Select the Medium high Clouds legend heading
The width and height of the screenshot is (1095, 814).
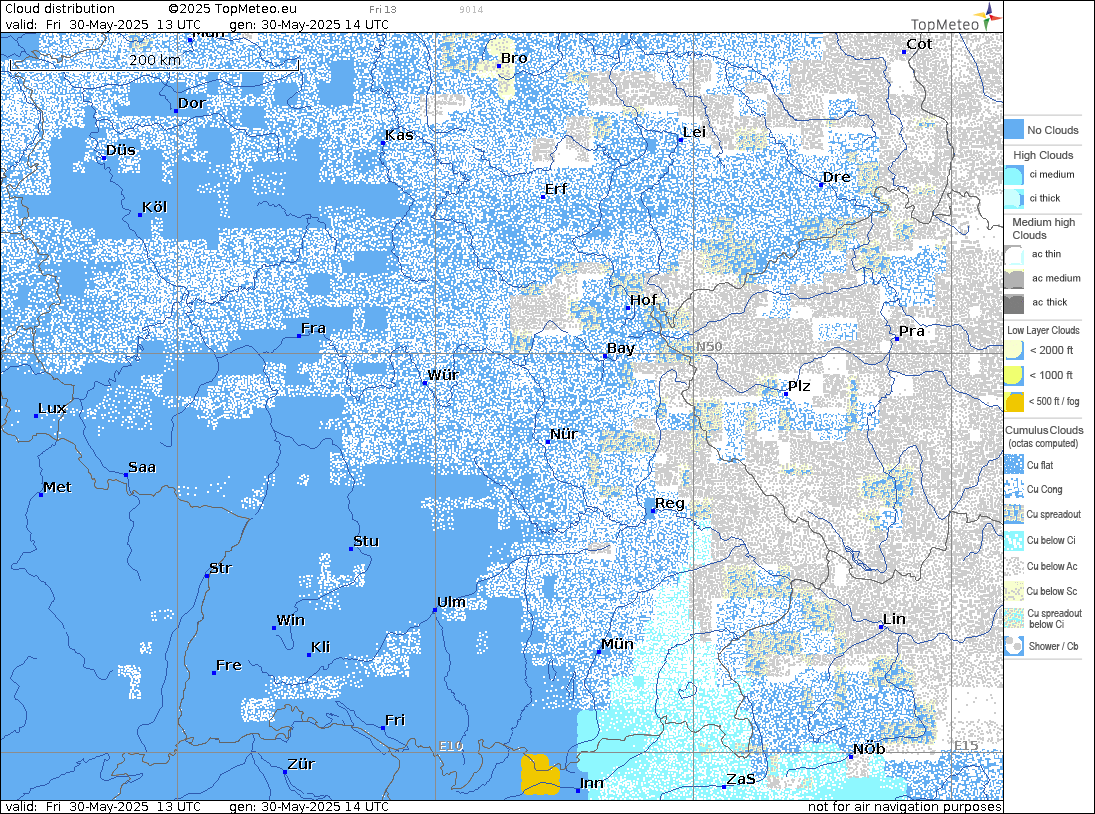click(1043, 228)
